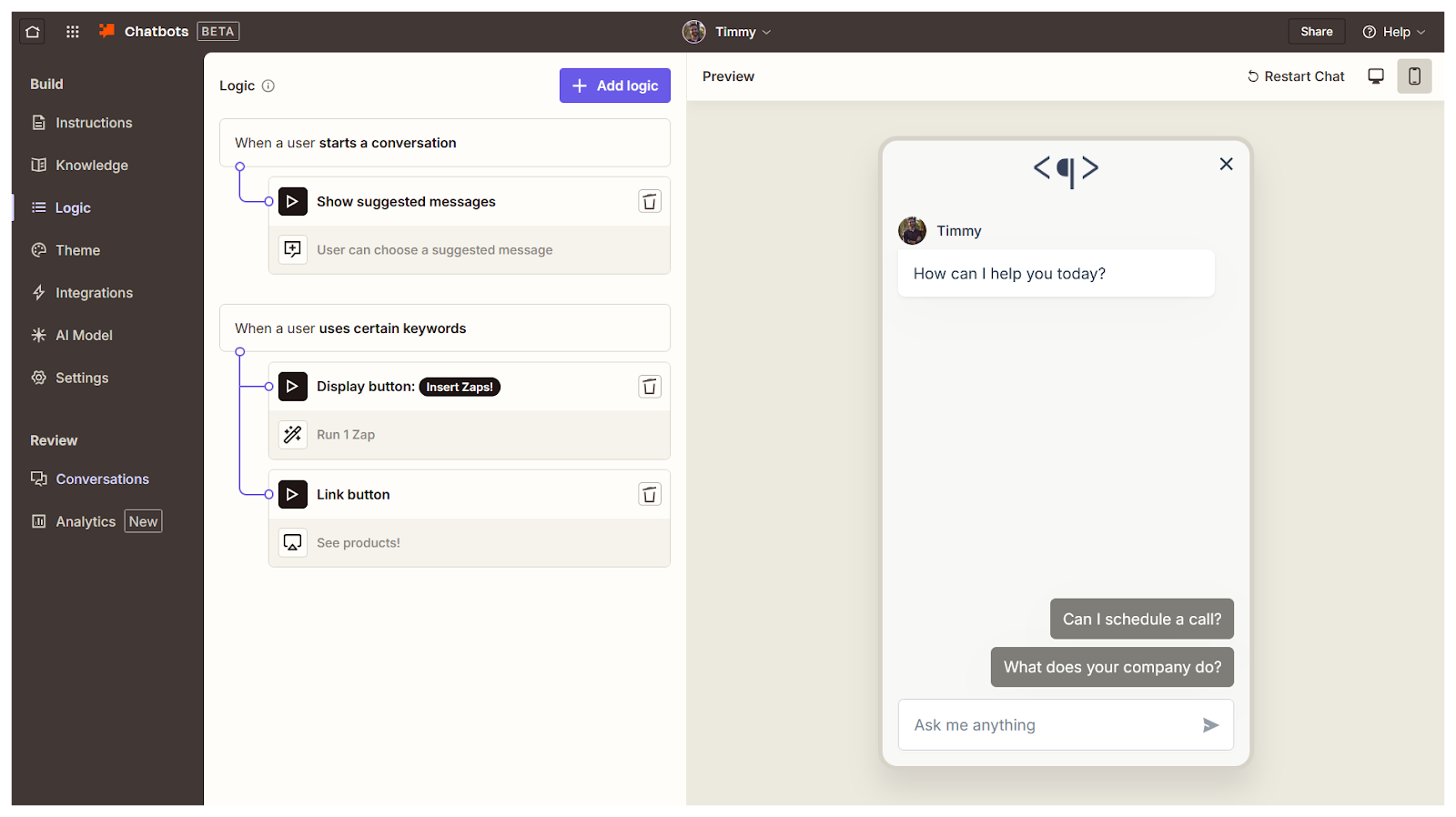Image resolution: width=1456 pixels, height=817 pixels.
Task: Close the chatbot preview window
Action: click(1226, 164)
